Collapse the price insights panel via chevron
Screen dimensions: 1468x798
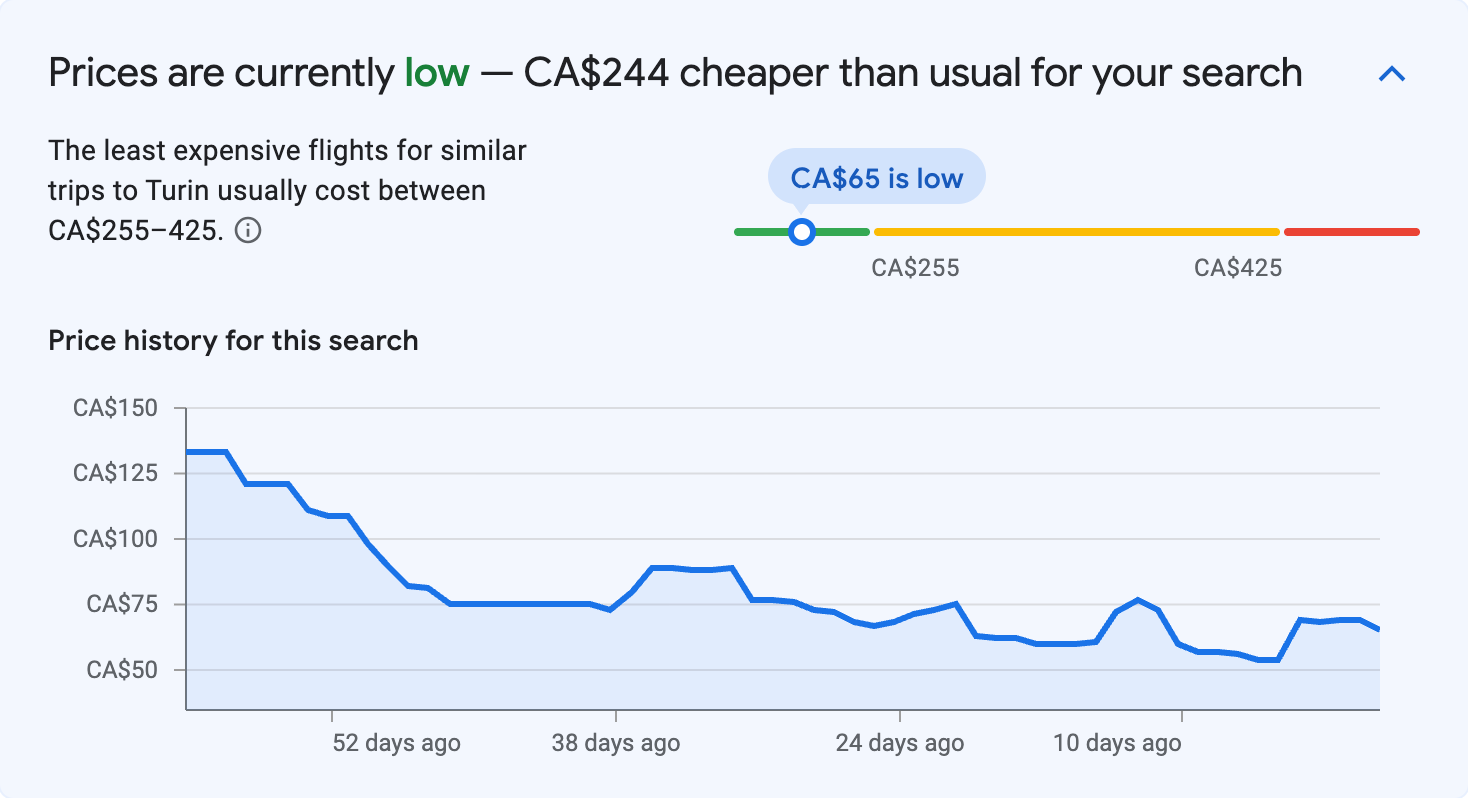pos(1392,72)
